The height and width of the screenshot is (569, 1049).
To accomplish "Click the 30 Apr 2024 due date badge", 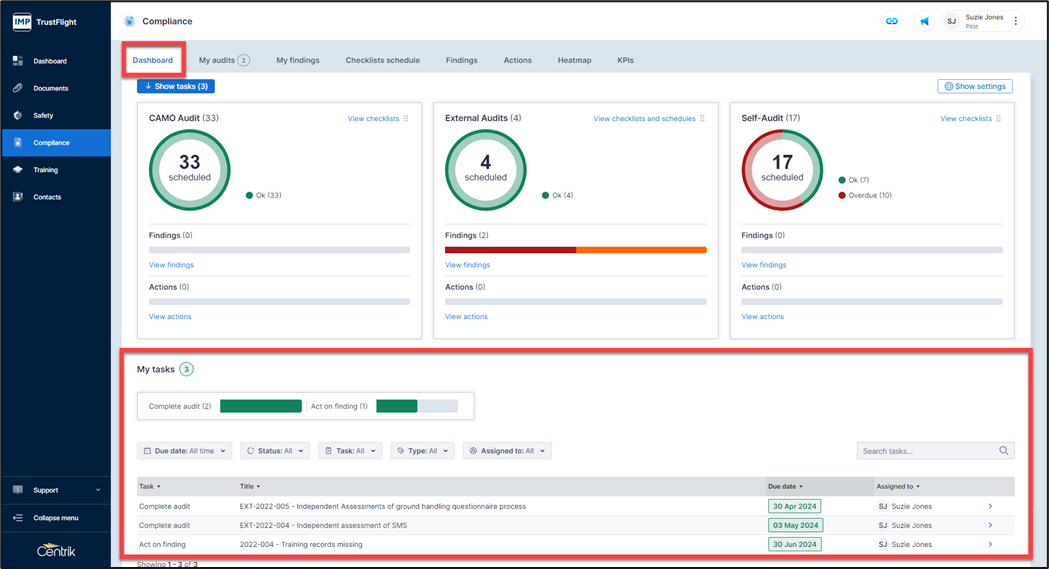I will click(794, 506).
